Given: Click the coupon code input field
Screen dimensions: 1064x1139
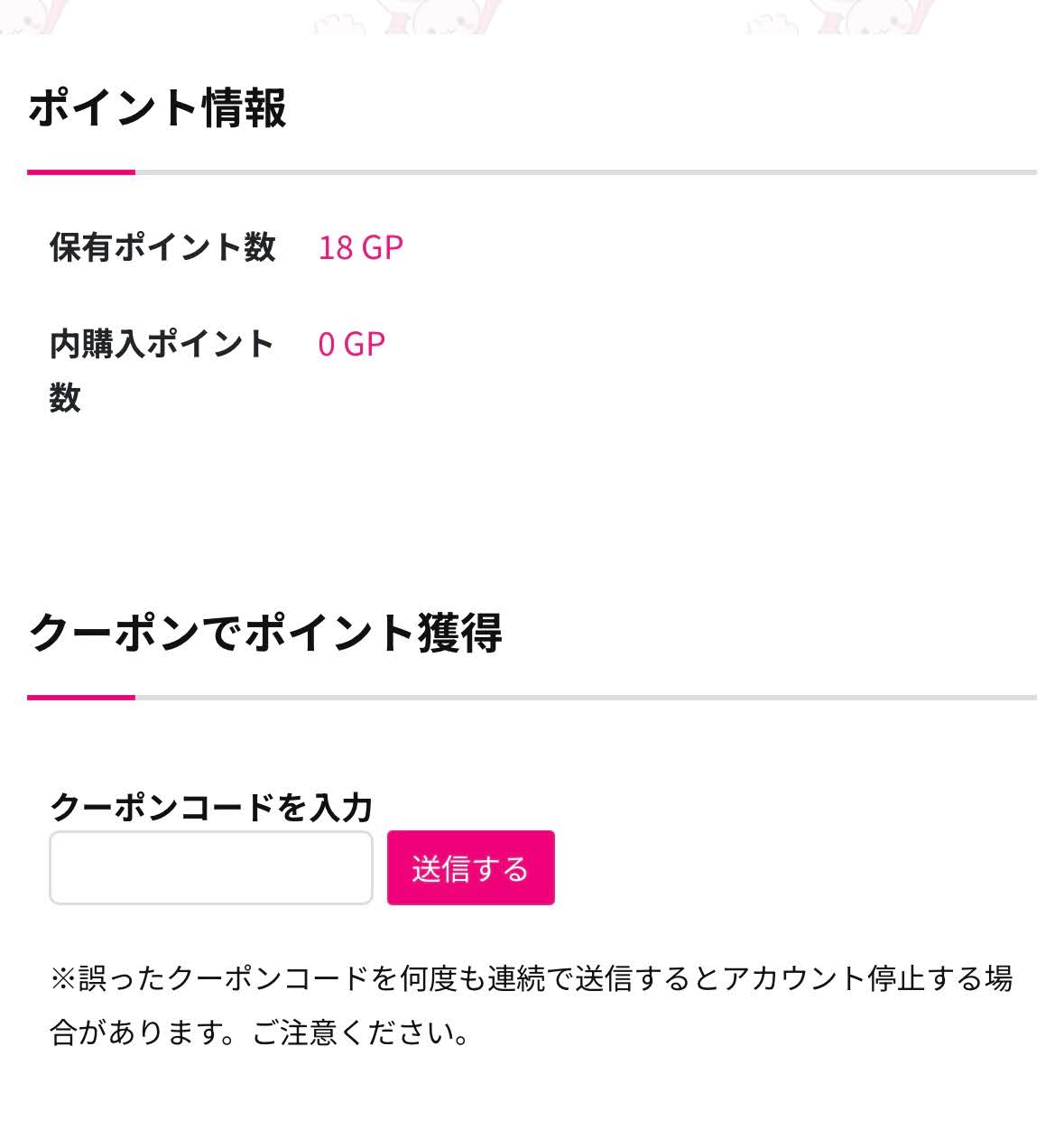Looking at the screenshot, I should [x=210, y=867].
